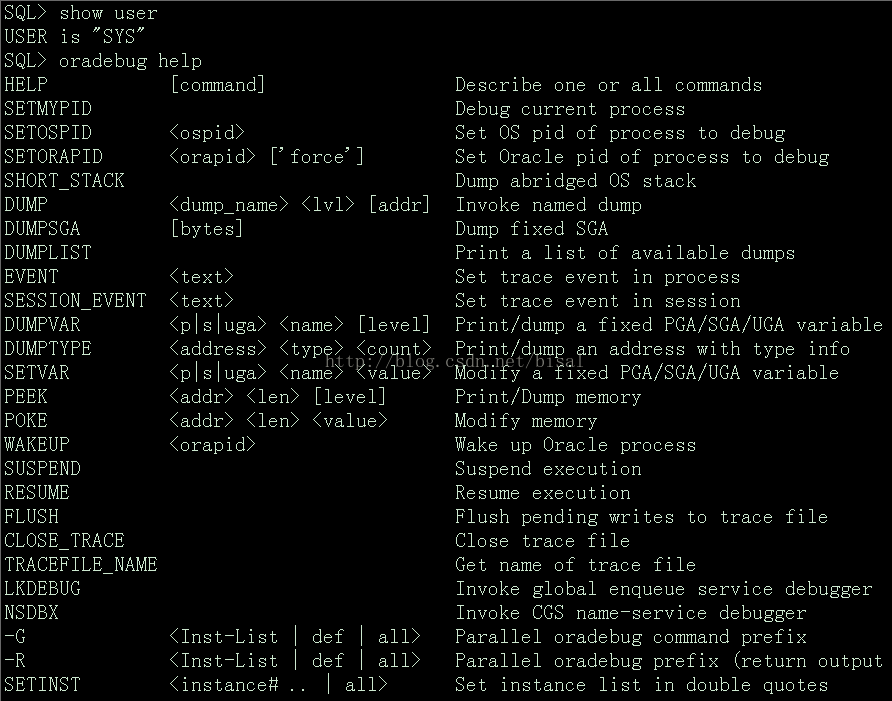Click the WAKEUP command name
The height and width of the screenshot is (701, 892).
point(37,445)
